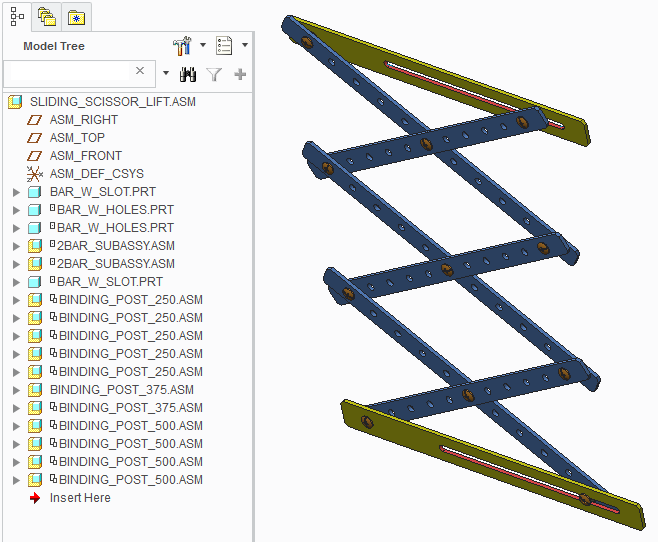Click the funnel filter icon

click(214, 75)
